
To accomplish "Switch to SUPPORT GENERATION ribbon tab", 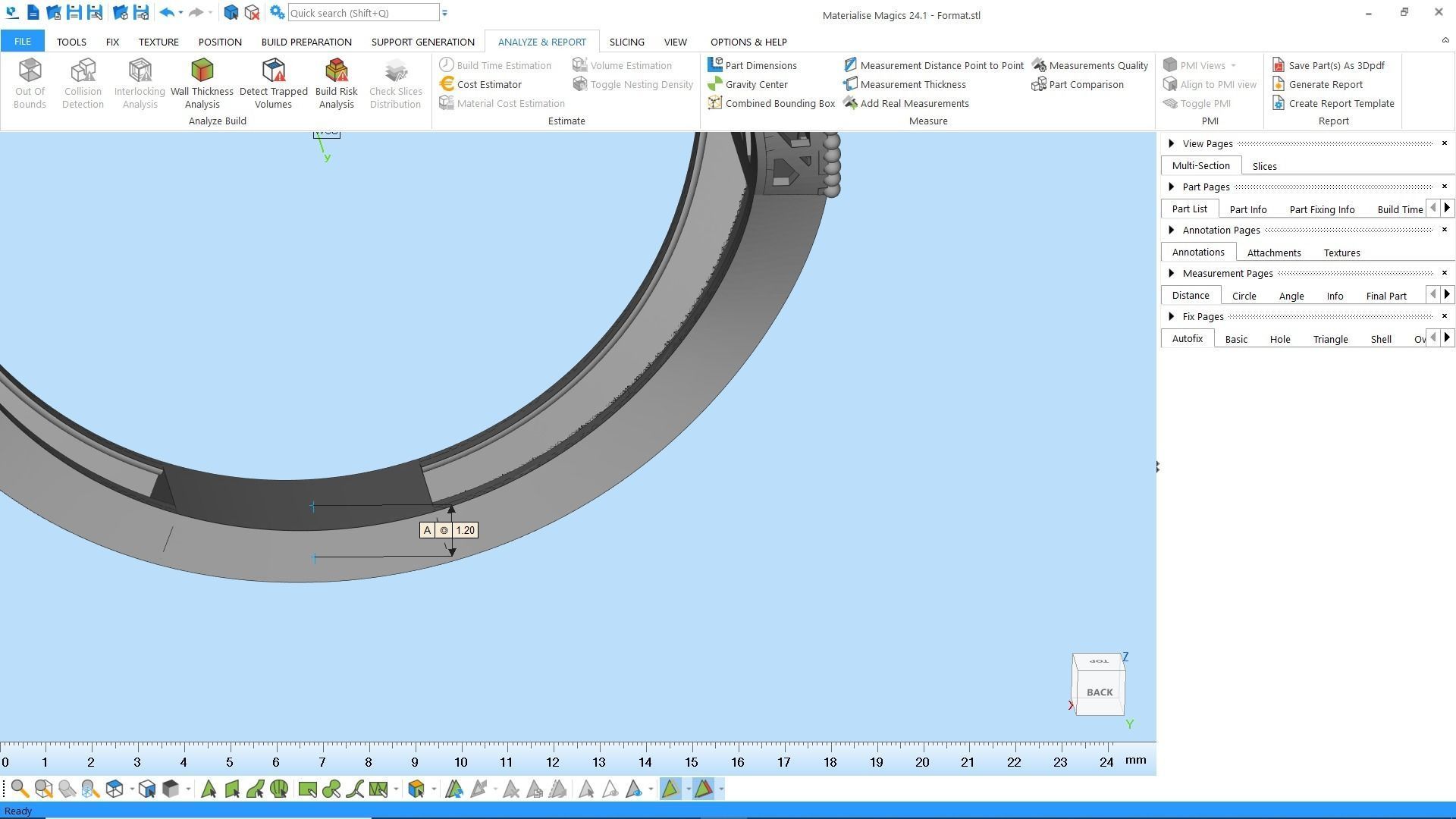I will point(422,42).
